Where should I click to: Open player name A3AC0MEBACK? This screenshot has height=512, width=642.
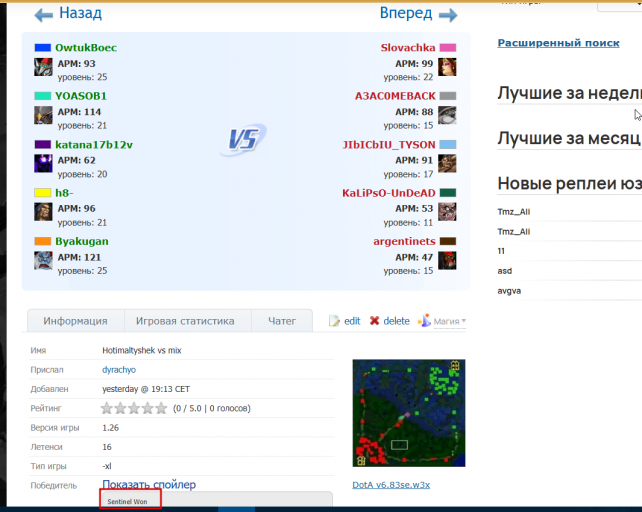[x=395, y=96]
